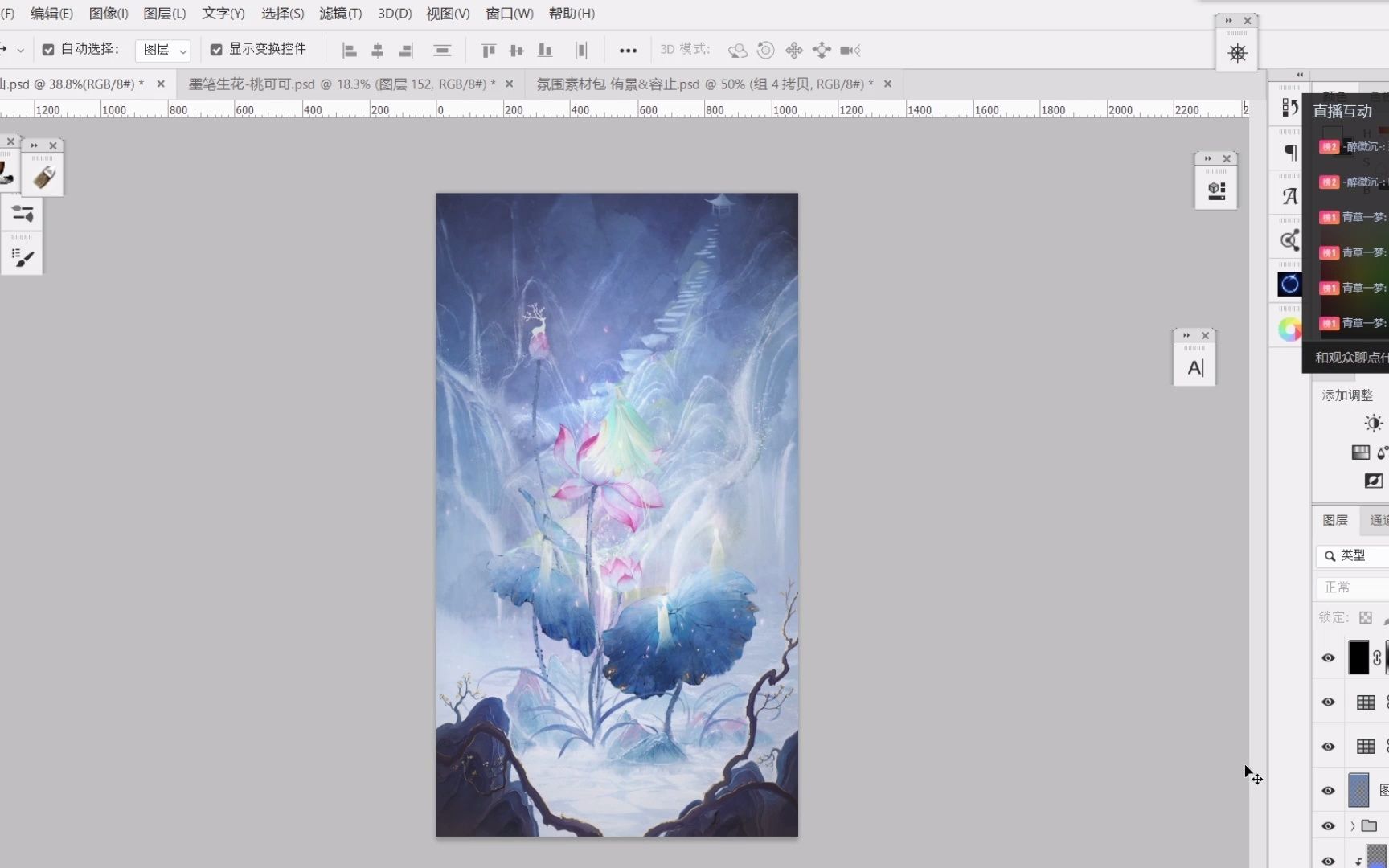Open the move tool preset dropdown arrow
1389x868 pixels.
[20, 50]
